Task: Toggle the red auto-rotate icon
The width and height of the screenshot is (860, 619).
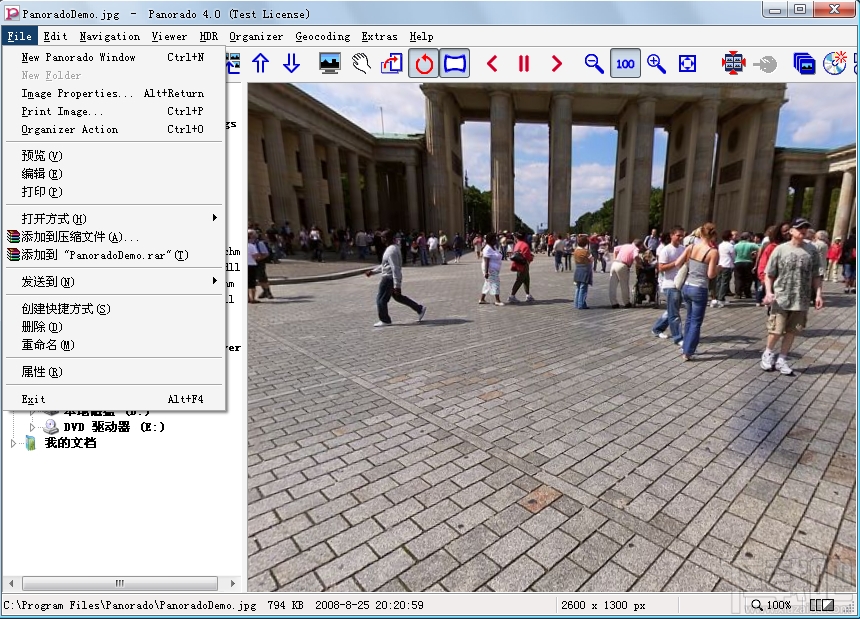Action: (423, 64)
